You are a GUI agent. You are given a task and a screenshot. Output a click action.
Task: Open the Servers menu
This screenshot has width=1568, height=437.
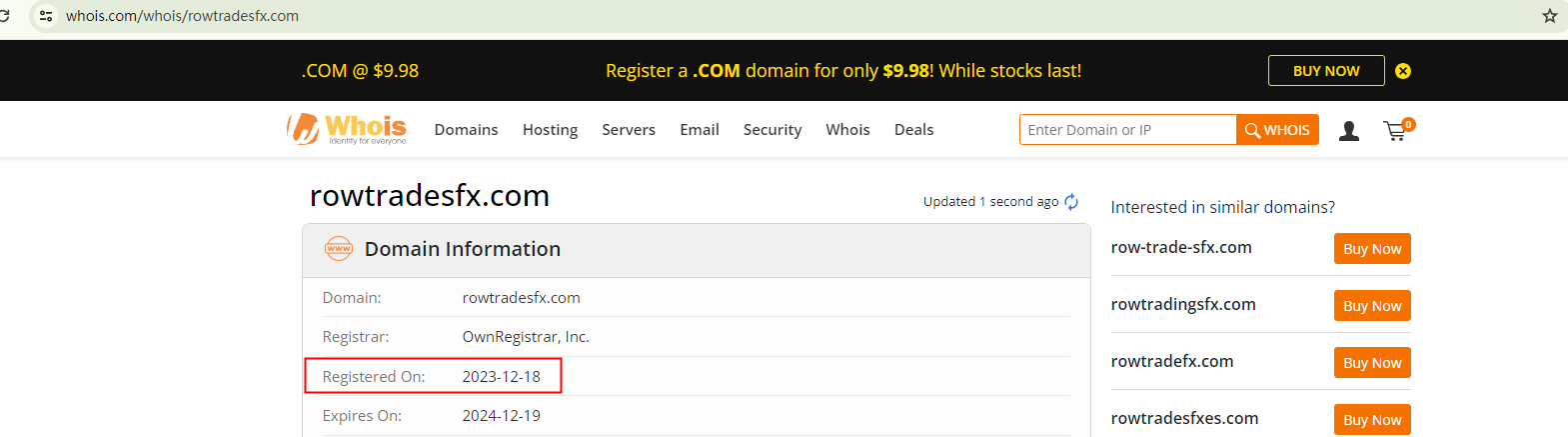coord(629,130)
